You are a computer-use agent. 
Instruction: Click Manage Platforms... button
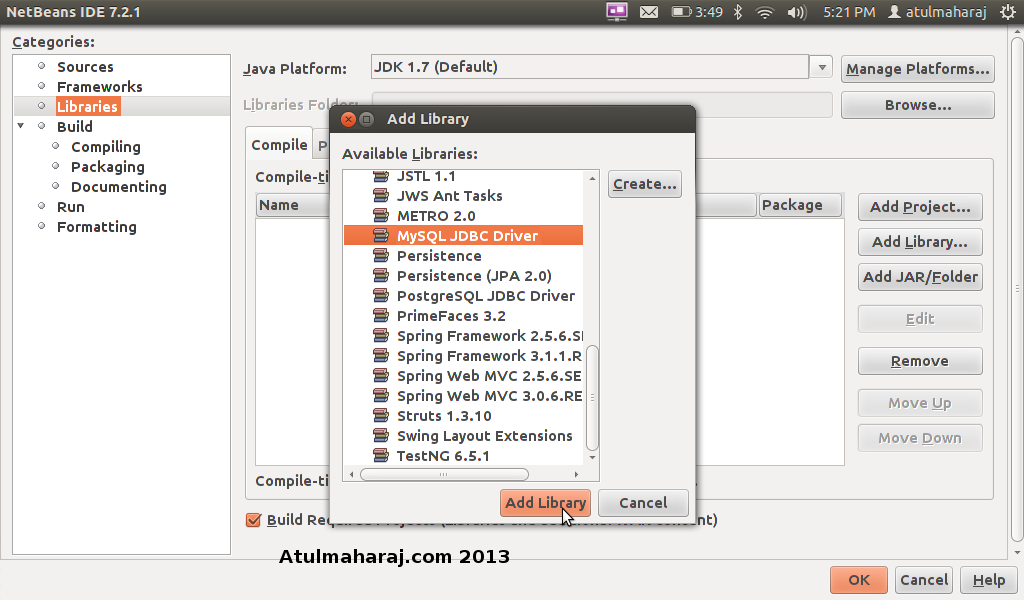[918, 69]
